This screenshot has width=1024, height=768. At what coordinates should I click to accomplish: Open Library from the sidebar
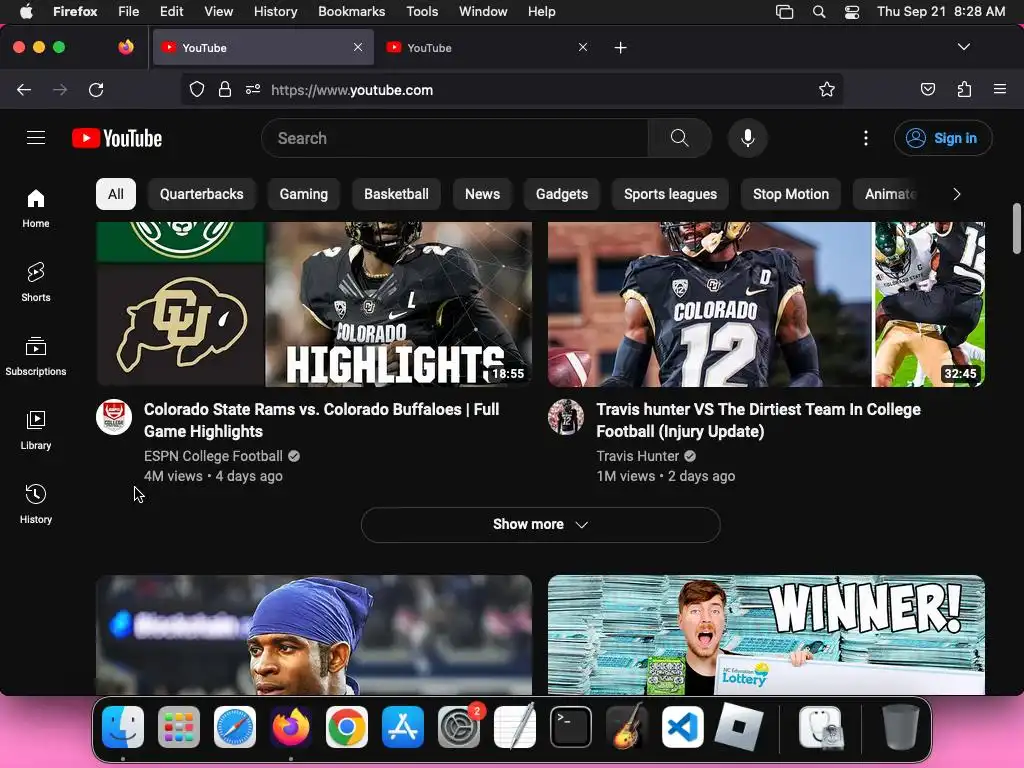(36, 430)
